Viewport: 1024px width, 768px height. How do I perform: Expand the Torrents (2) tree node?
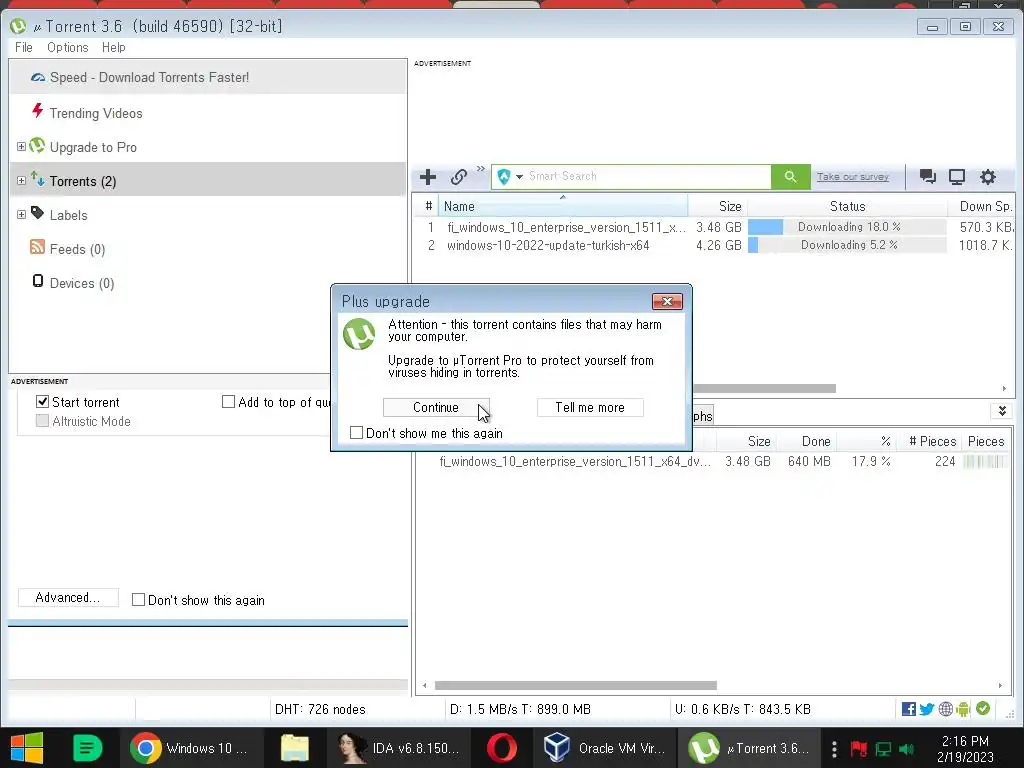(21, 180)
